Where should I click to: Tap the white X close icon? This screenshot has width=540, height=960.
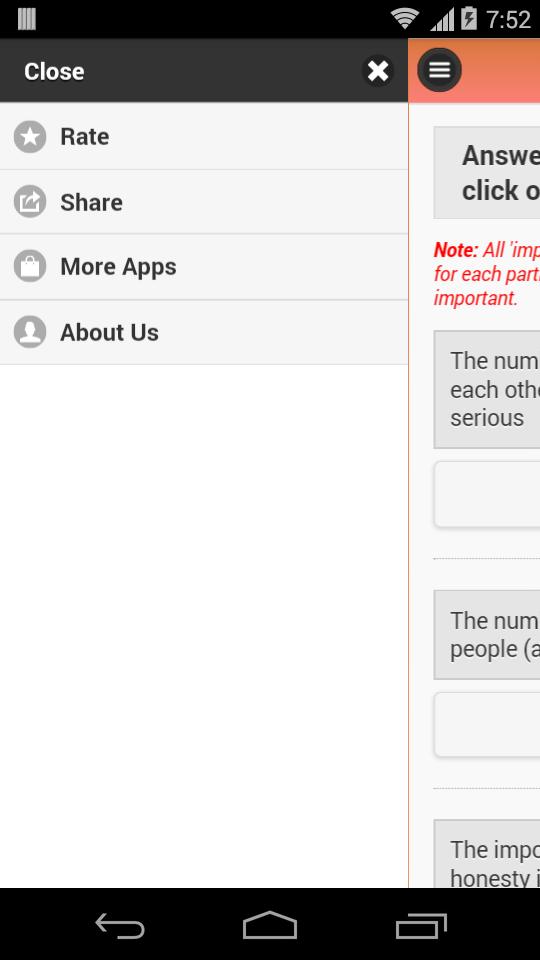click(x=378, y=71)
